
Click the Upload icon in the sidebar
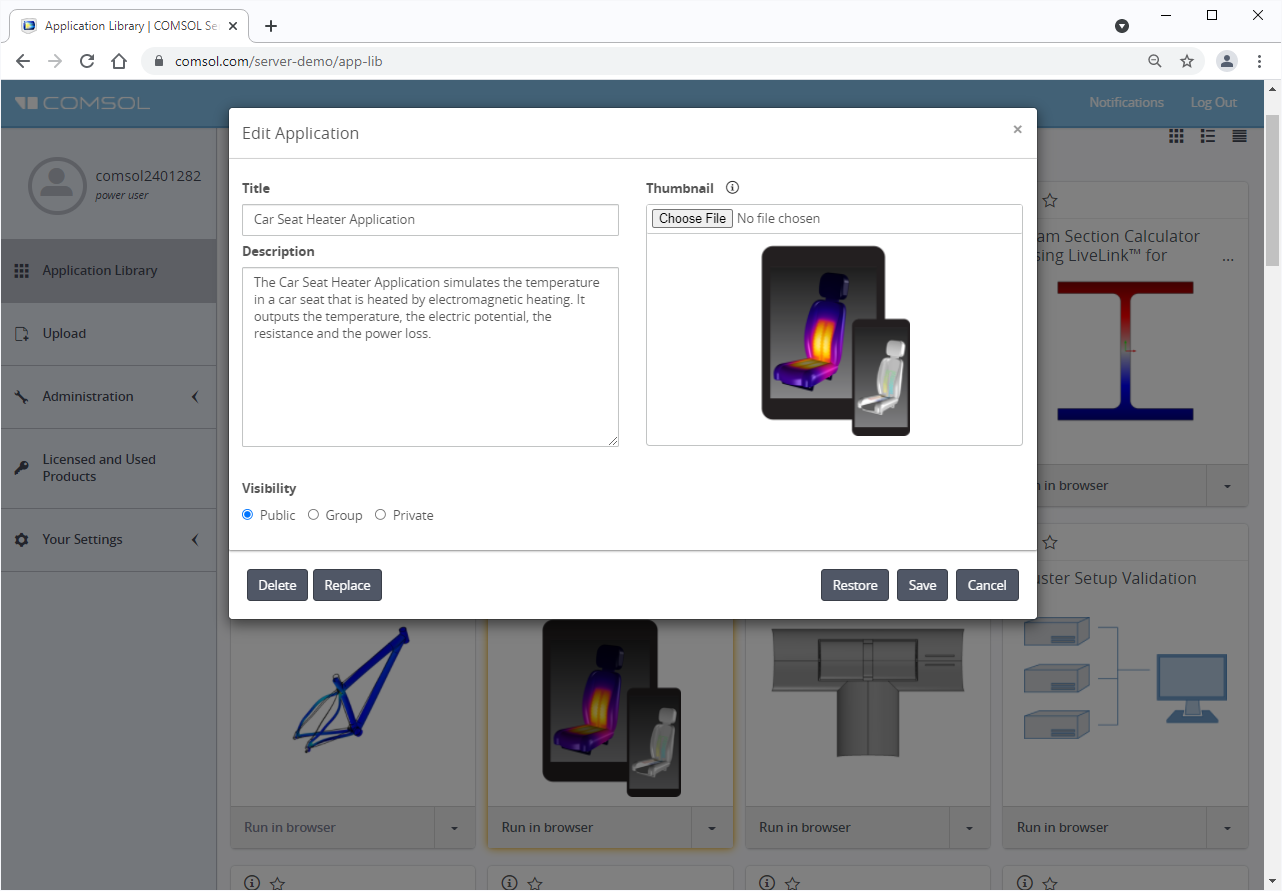coord(21,333)
